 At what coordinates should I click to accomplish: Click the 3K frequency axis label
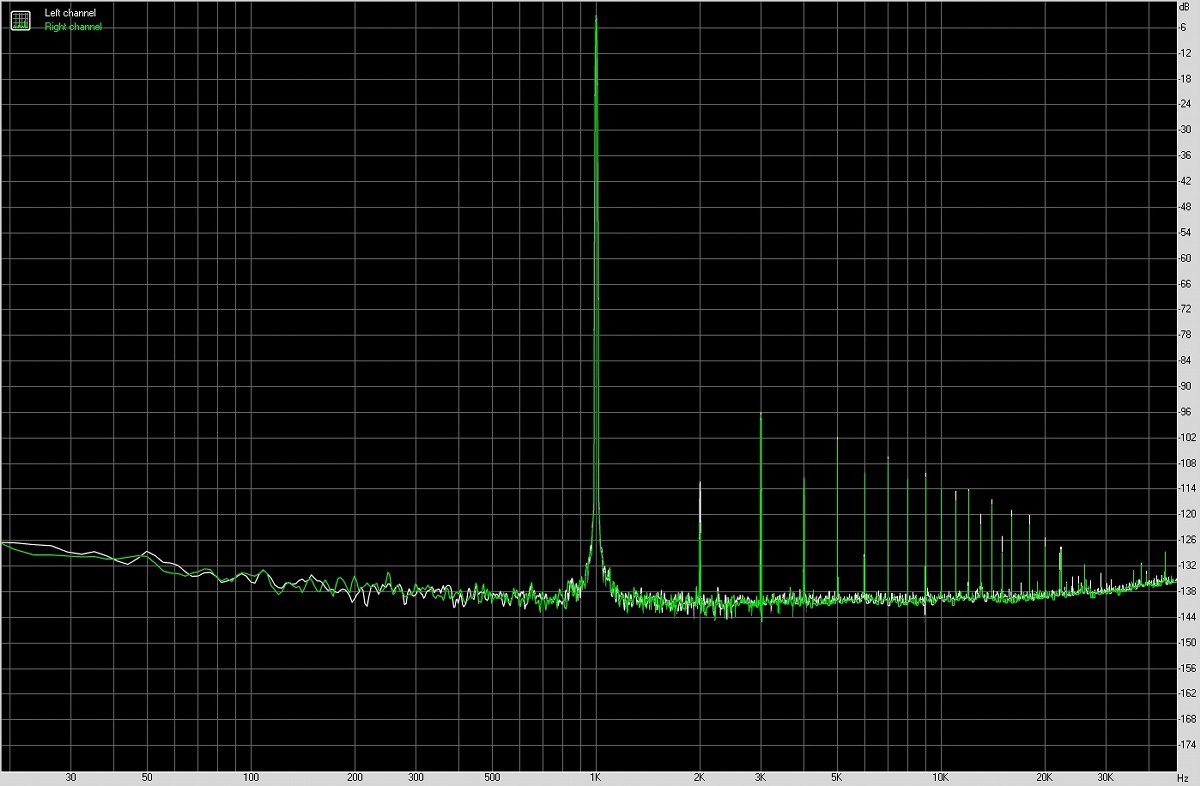760,777
